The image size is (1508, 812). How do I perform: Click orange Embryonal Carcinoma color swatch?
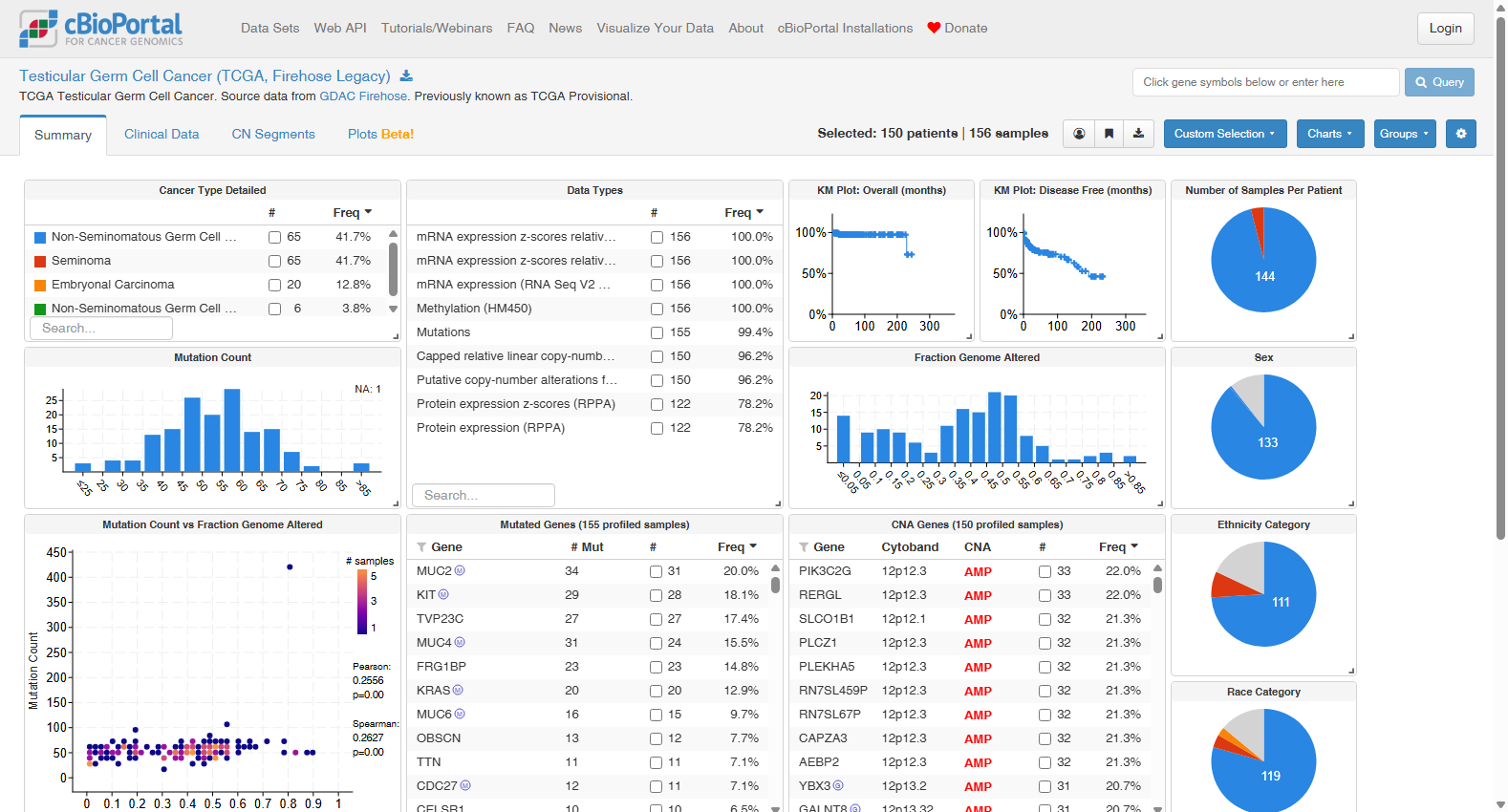pos(40,285)
